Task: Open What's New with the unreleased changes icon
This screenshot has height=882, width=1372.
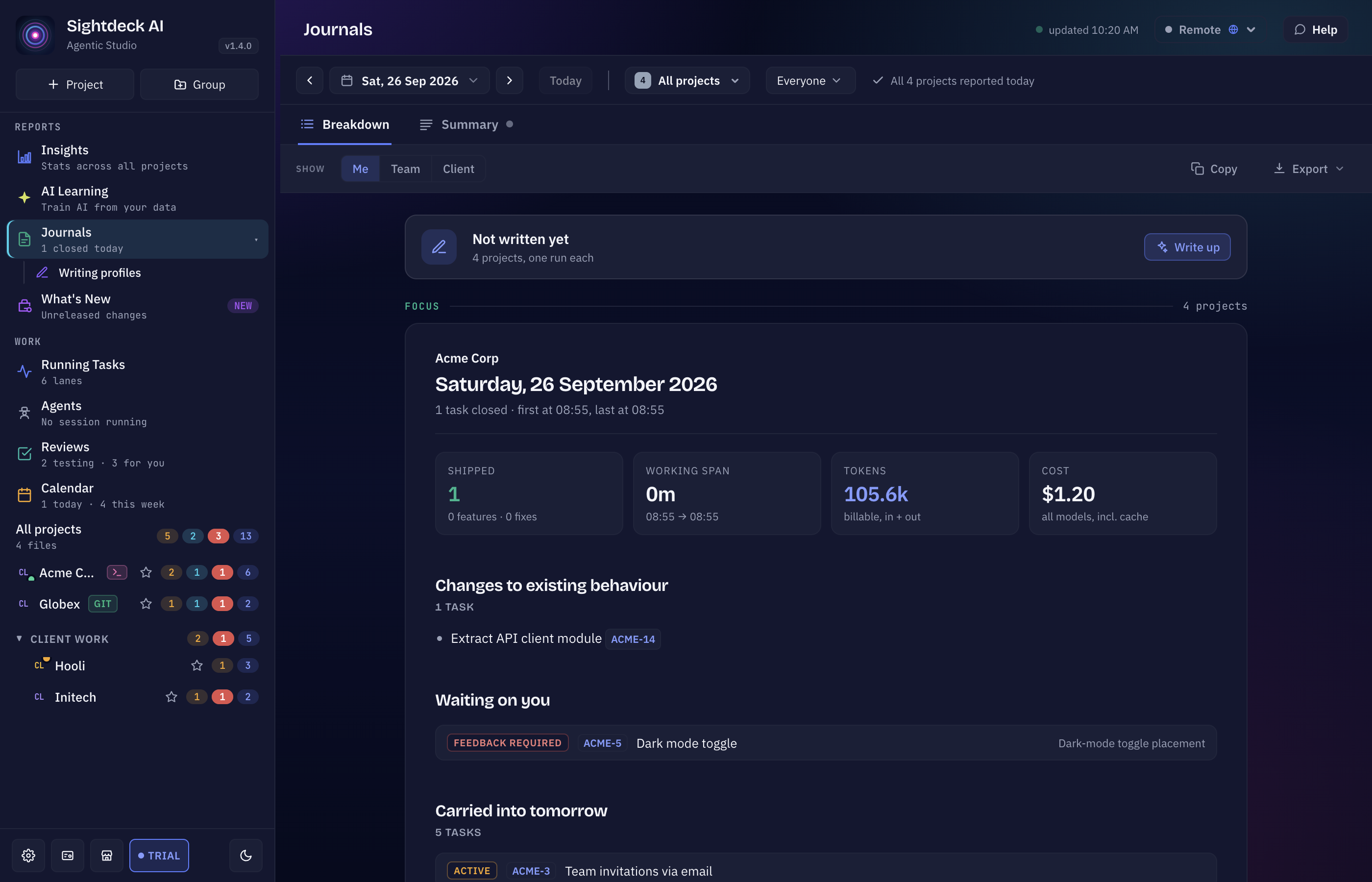Action: (x=137, y=306)
